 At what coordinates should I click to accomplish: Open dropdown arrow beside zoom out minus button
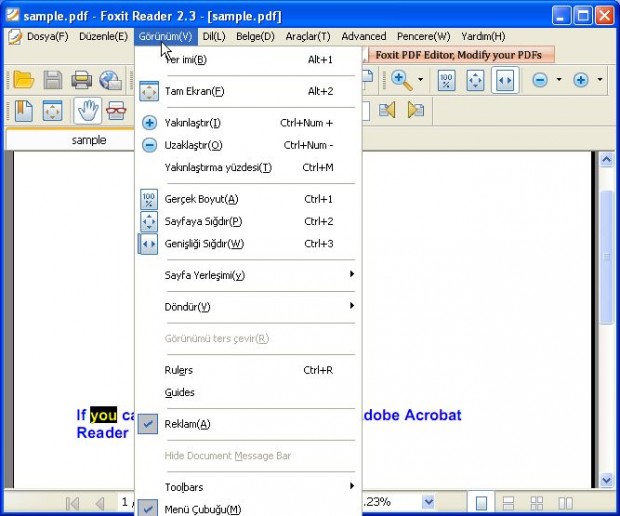click(559, 80)
